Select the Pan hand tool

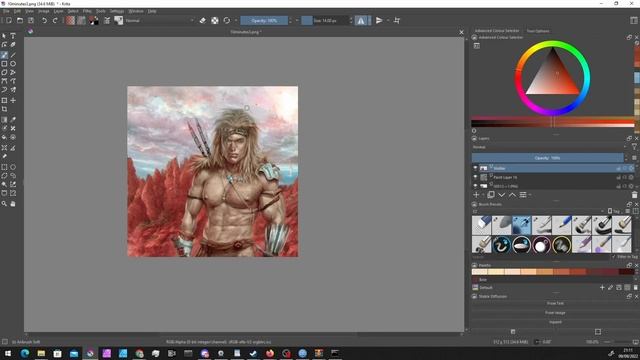[13, 203]
